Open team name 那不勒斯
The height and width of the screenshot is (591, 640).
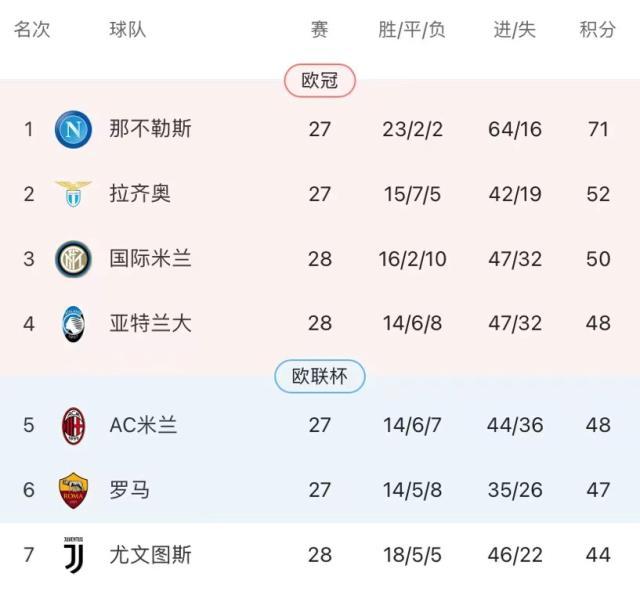[151, 129]
